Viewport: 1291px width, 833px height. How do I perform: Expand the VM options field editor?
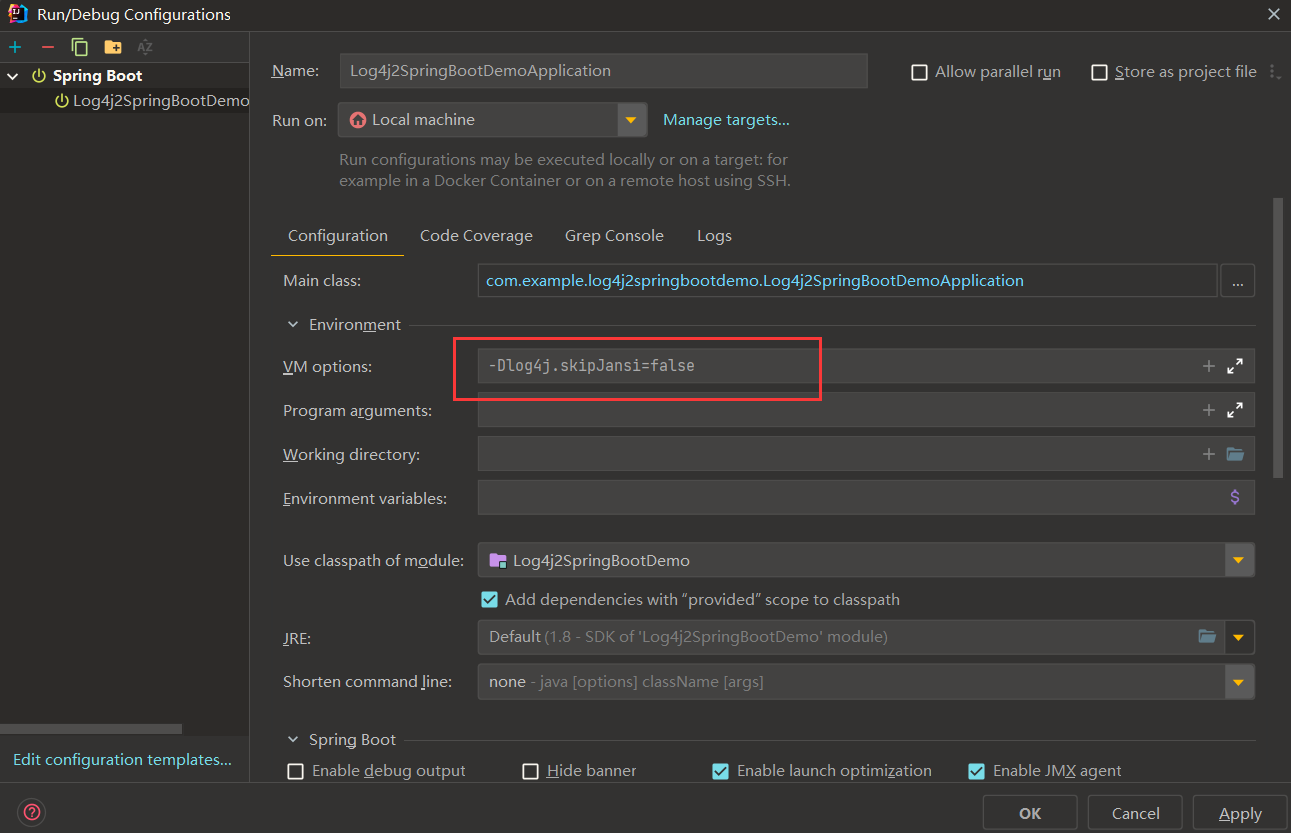[1235, 366]
